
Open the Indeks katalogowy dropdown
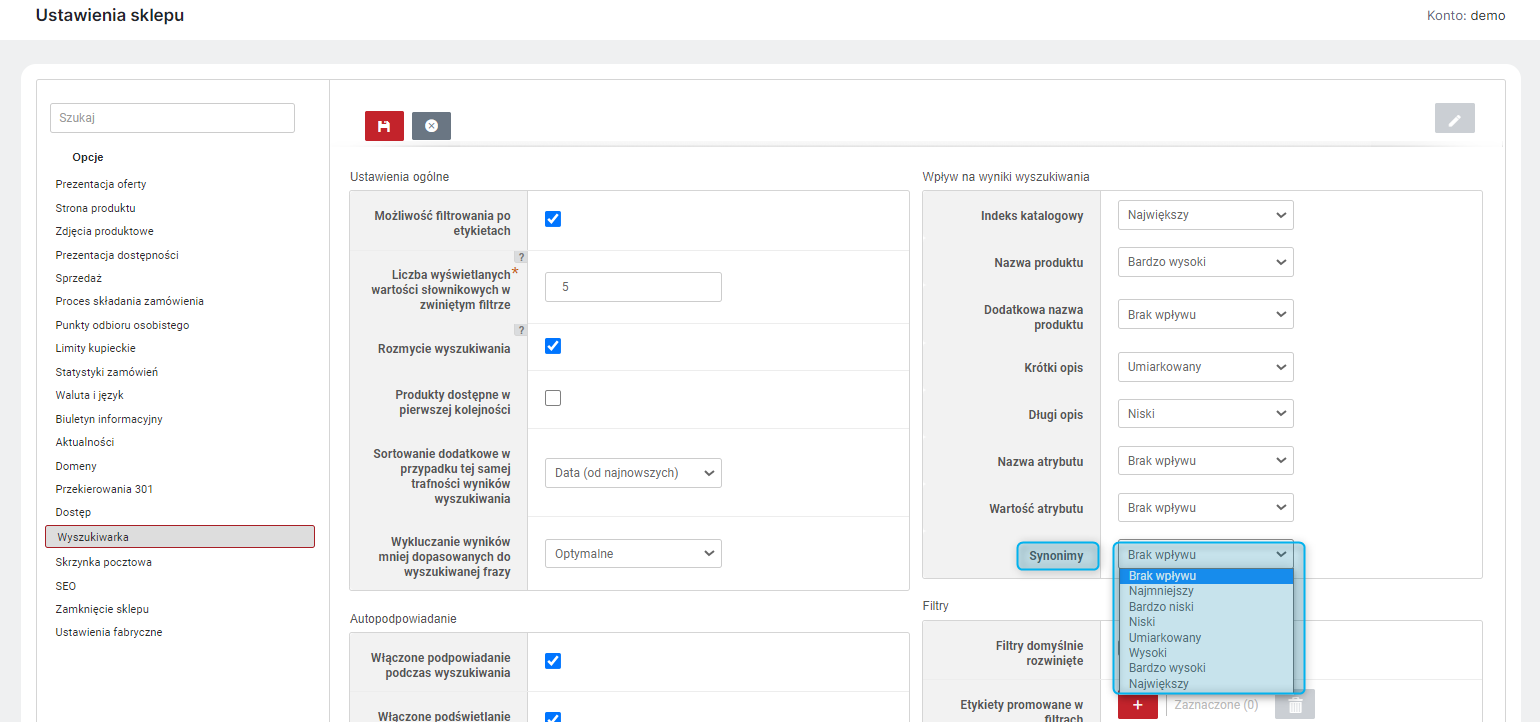(x=1206, y=215)
